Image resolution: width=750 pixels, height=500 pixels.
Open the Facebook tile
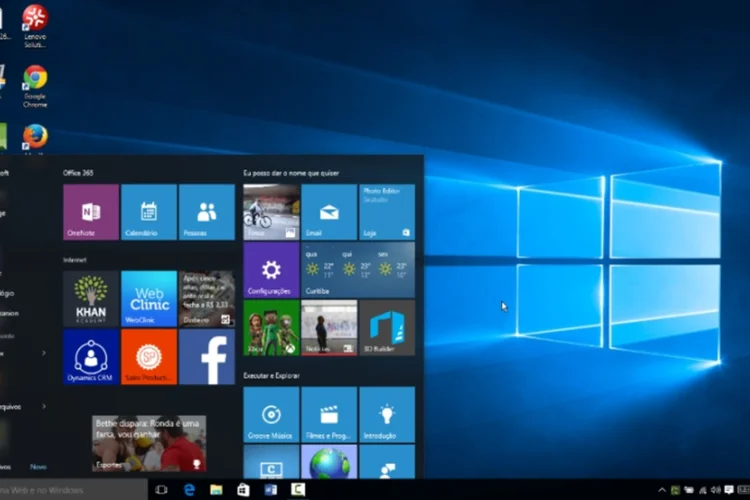[207, 356]
